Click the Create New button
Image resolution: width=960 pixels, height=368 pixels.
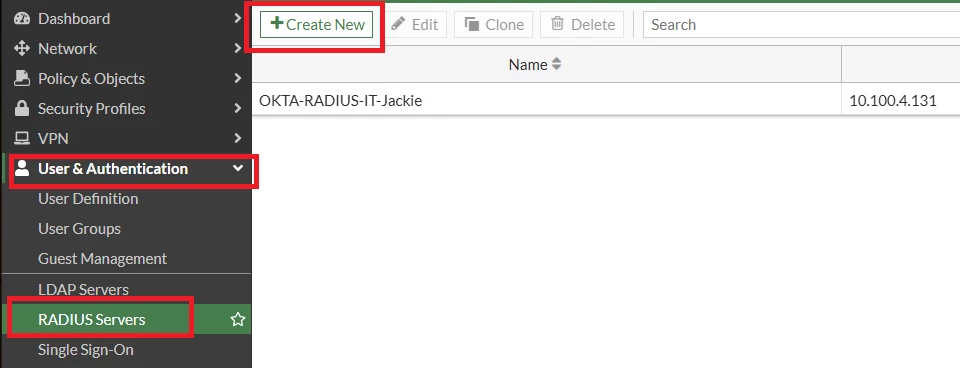point(317,24)
